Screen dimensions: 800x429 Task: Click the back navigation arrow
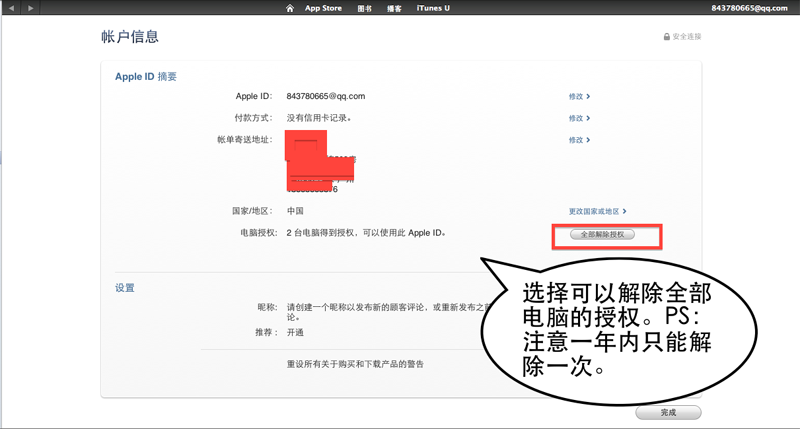pyautogui.click(x=11, y=8)
